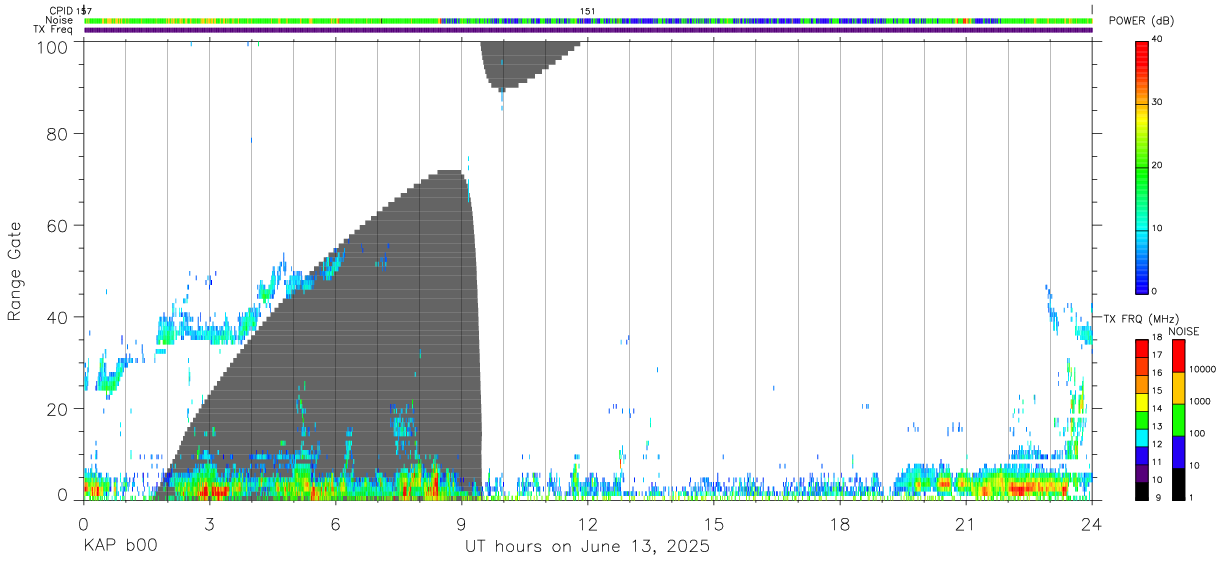Image resolution: width=1228 pixels, height=567 pixels.
Task: Click the 1000 label on the NOISE legend
Action: [x=1199, y=400]
